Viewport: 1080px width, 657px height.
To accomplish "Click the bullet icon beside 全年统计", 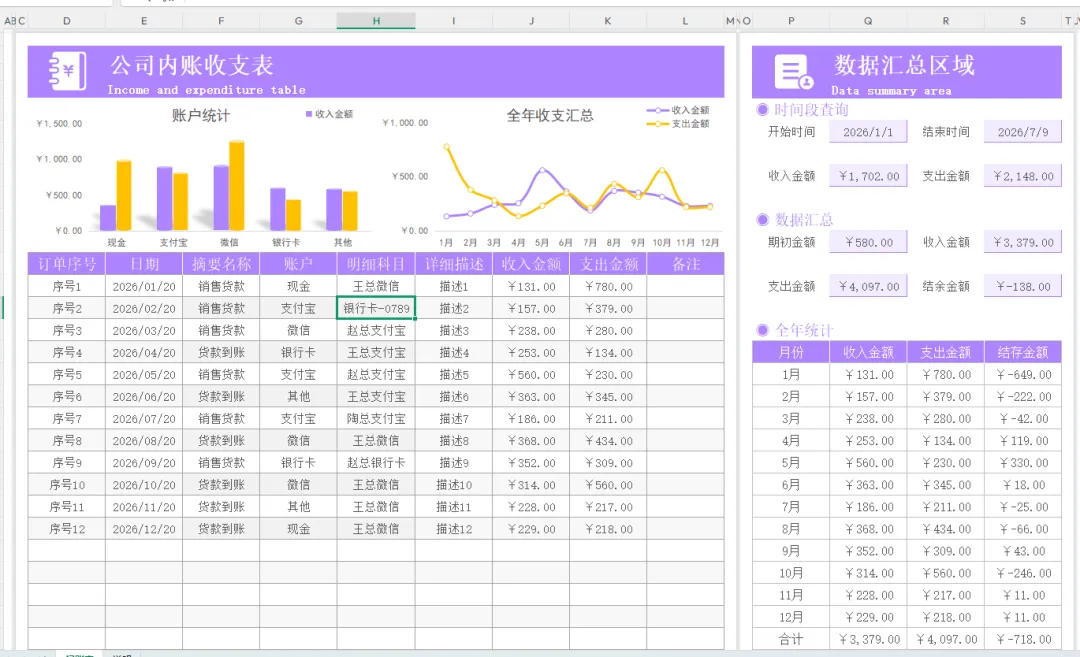I will pyautogui.click(x=762, y=330).
